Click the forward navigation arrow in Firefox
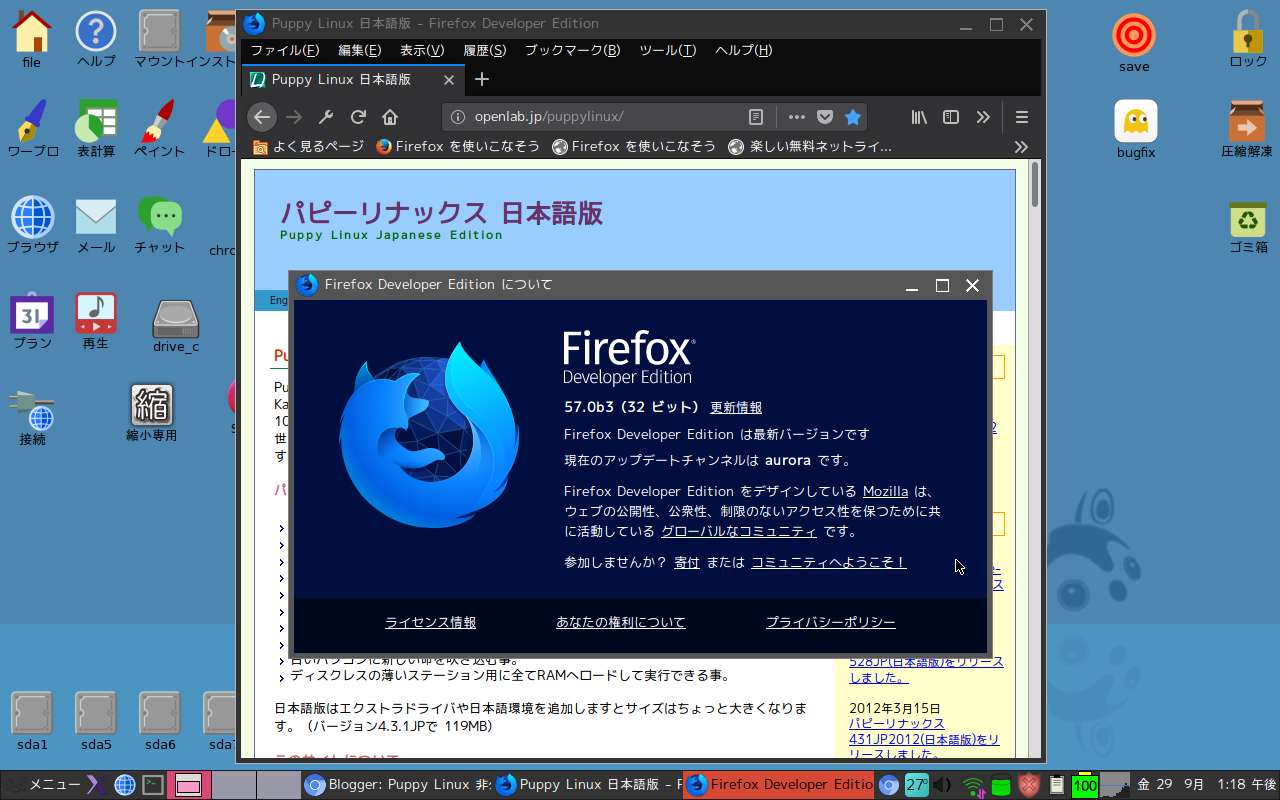 (294, 117)
